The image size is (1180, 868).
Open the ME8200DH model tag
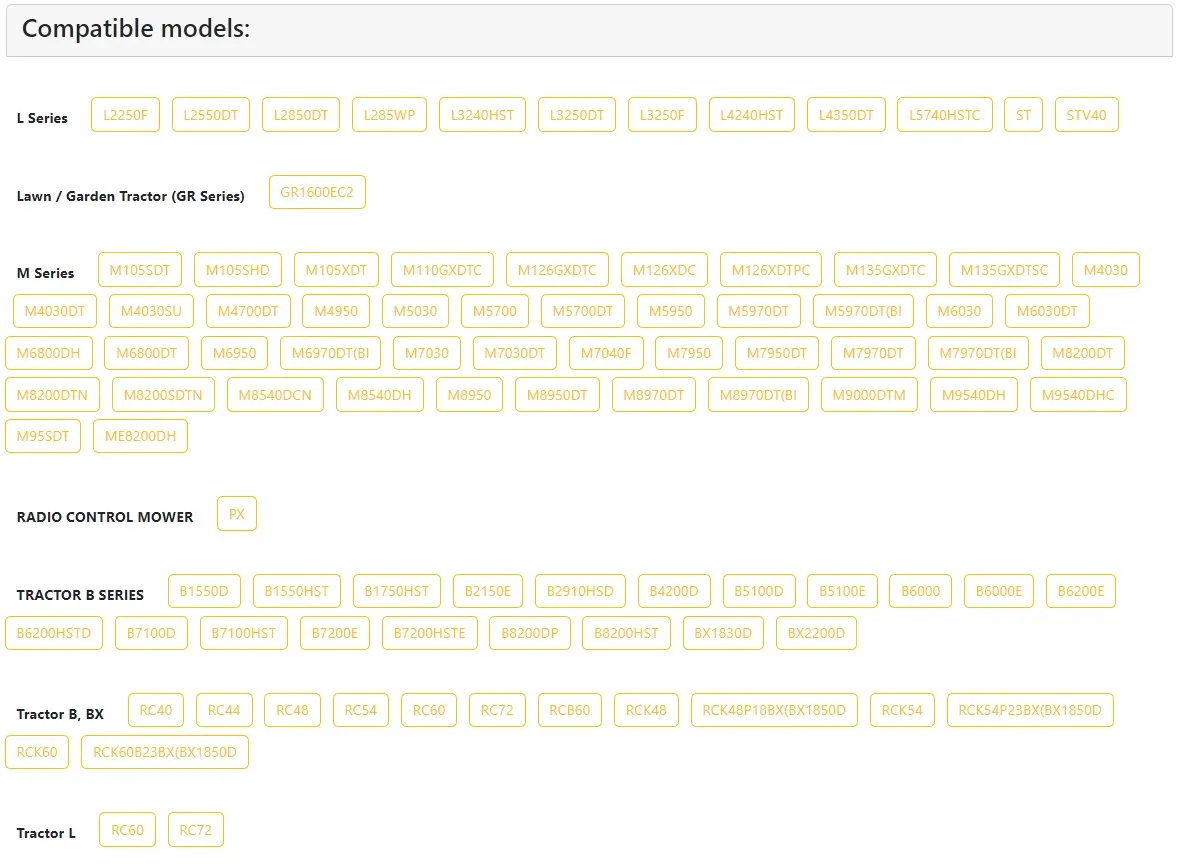(x=141, y=436)
